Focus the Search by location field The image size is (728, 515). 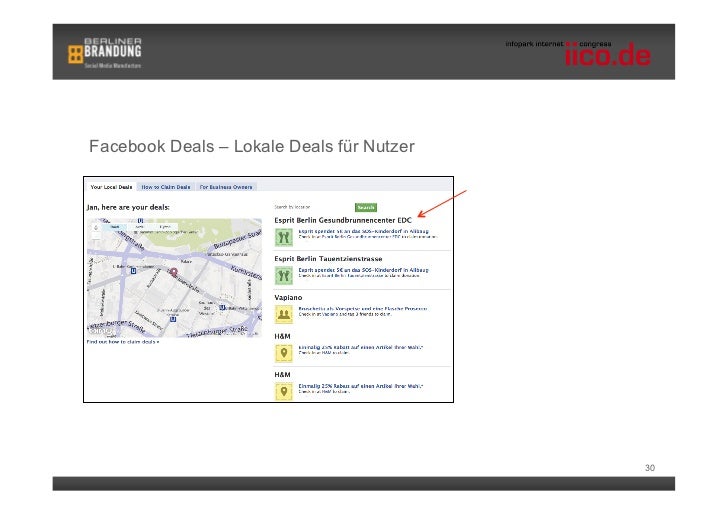coord(313,207)
